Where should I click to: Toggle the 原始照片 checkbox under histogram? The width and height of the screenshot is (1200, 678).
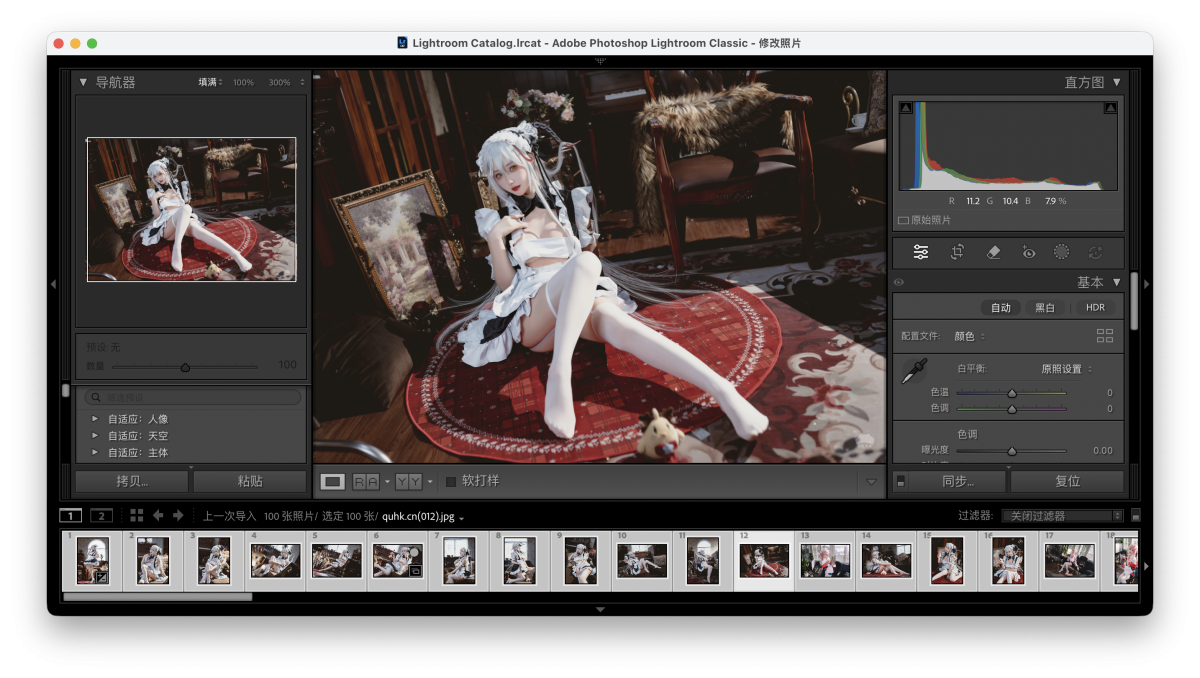pos(904,220)
